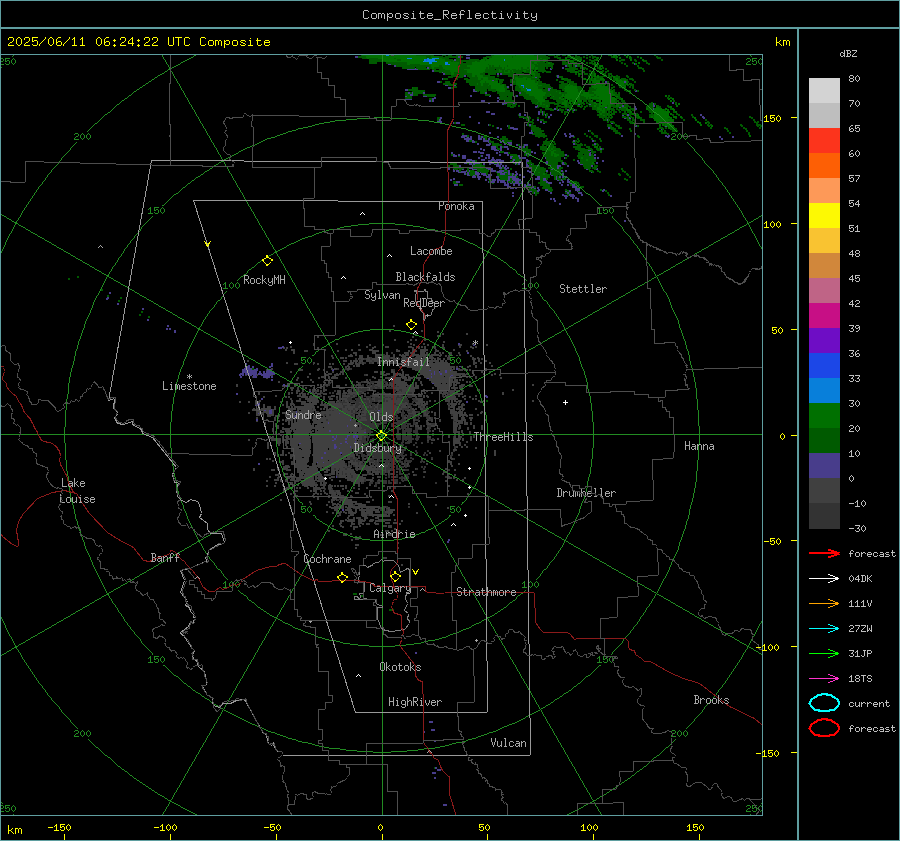Click the Strathmore label
This screenshot has width=900, height=841.
pos(486,592)
